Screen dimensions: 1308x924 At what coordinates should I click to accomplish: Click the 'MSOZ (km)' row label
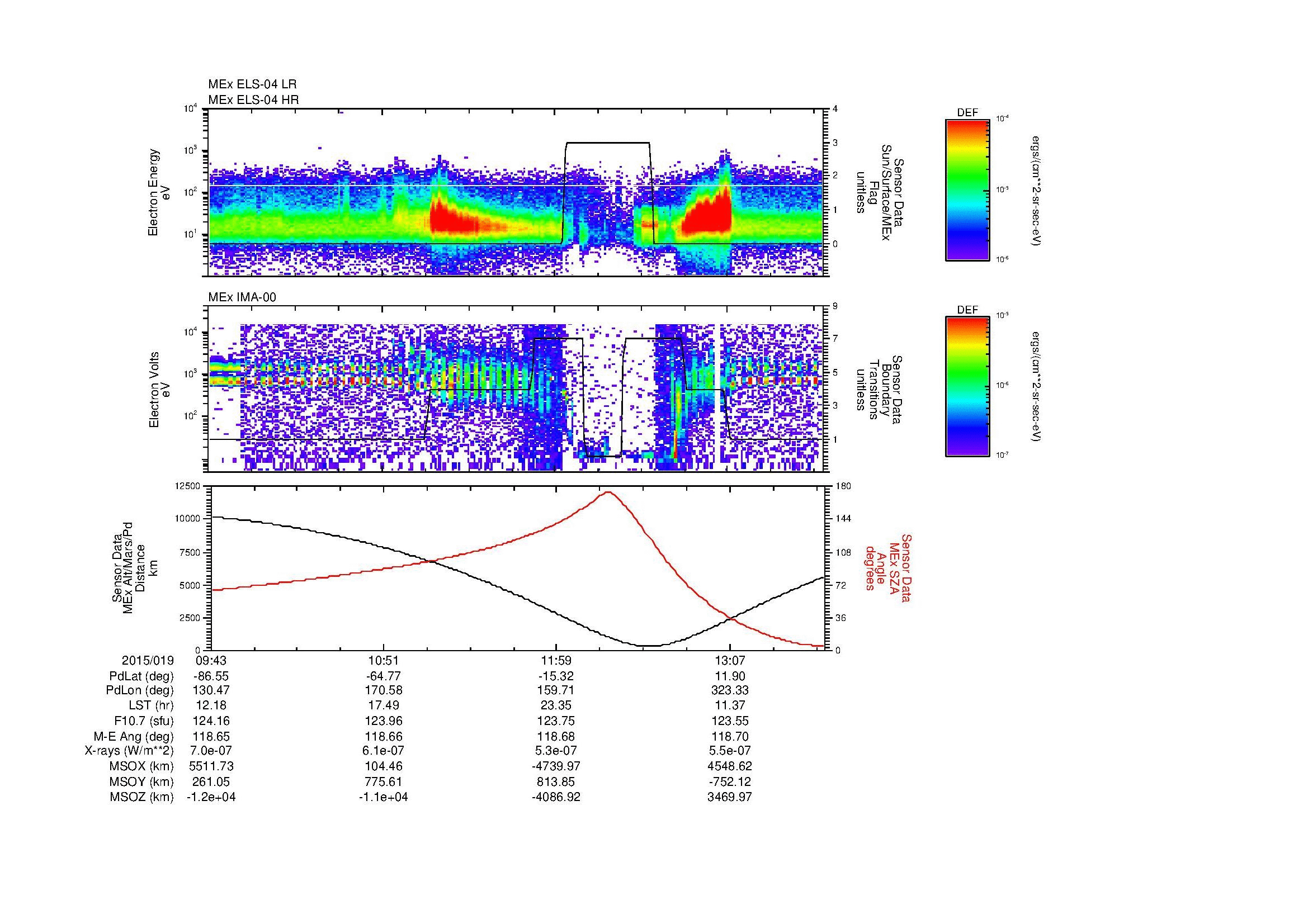coord(141,797)
